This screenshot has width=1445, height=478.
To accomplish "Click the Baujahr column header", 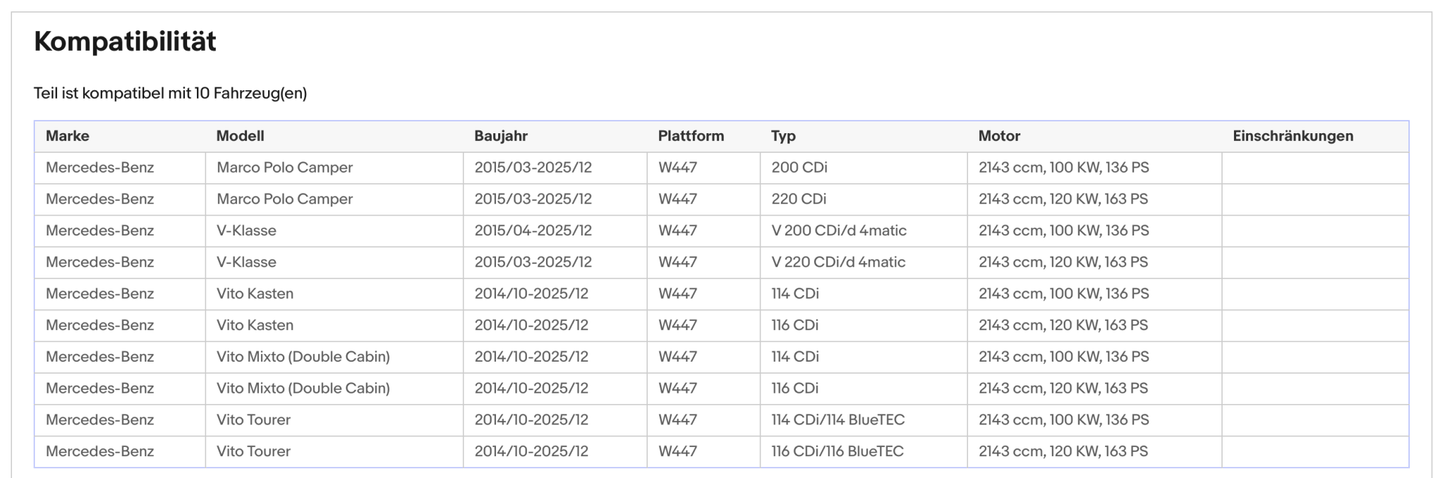I will (501, 136).
